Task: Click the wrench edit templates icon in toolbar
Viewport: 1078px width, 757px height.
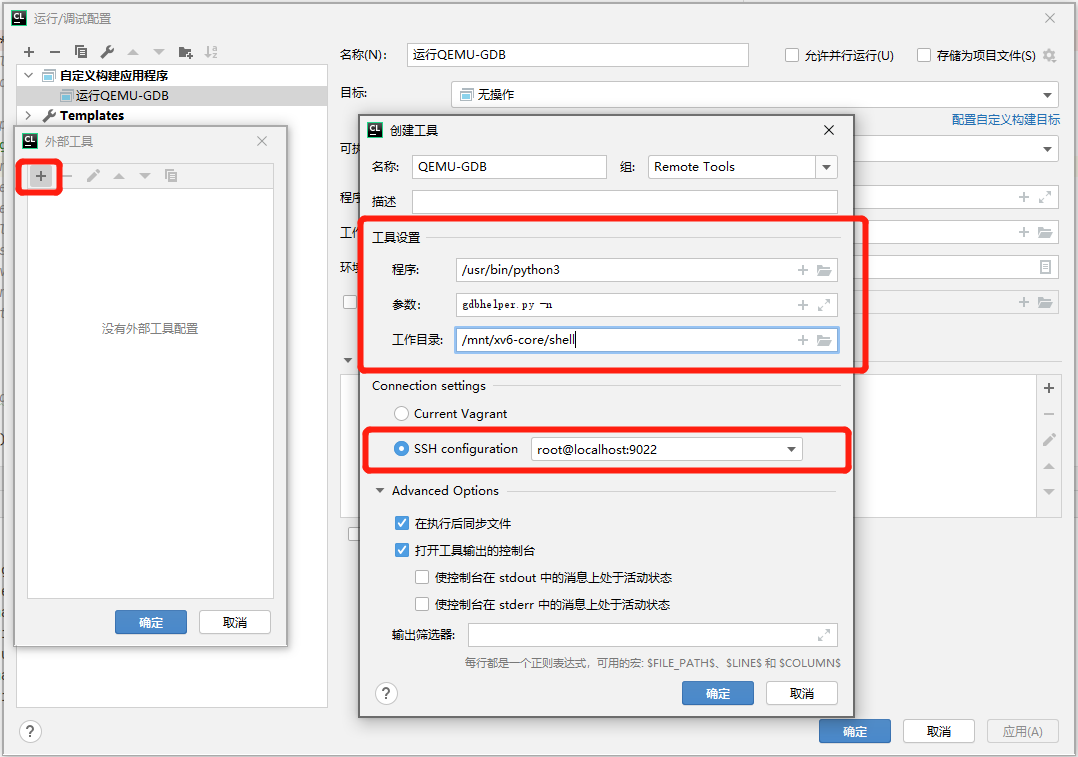Action: [107, 52]
